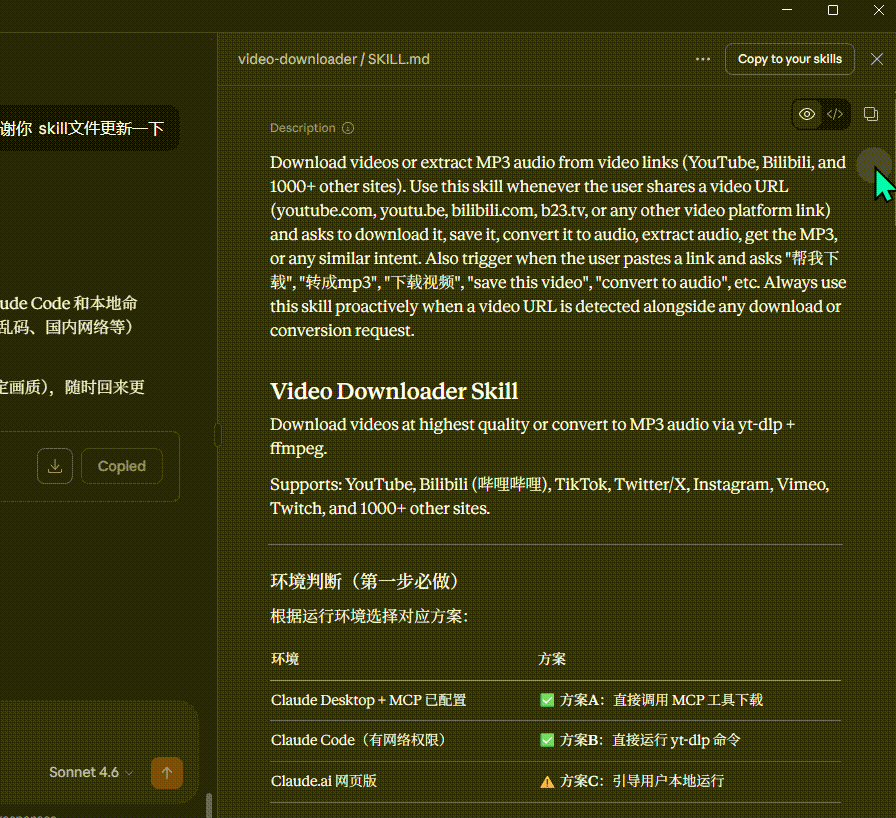Screen dimensions: 896x818
Task: Send the message with the orange arrow
Action: [166, 772]
